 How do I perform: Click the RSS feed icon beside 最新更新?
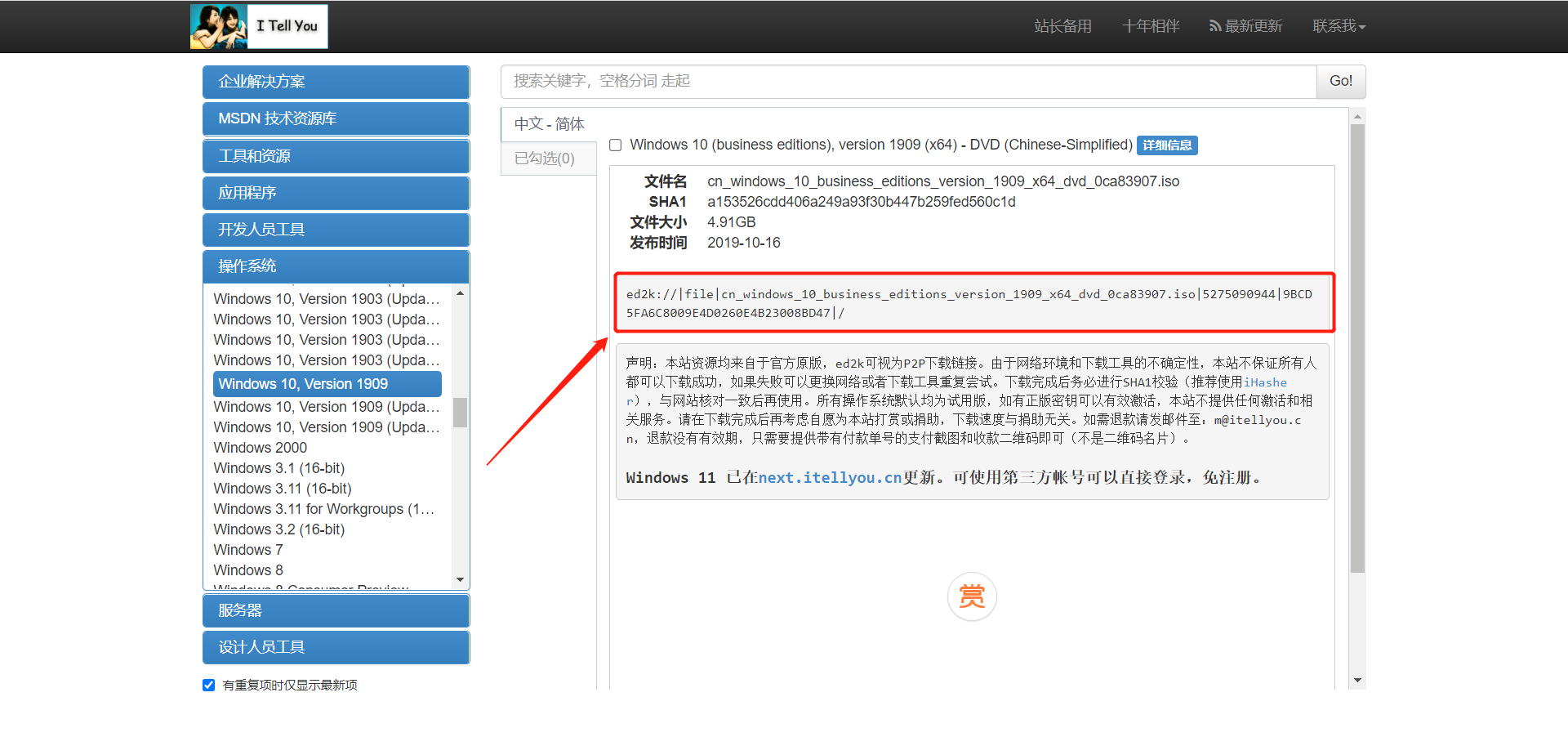tap(1214, 25)
